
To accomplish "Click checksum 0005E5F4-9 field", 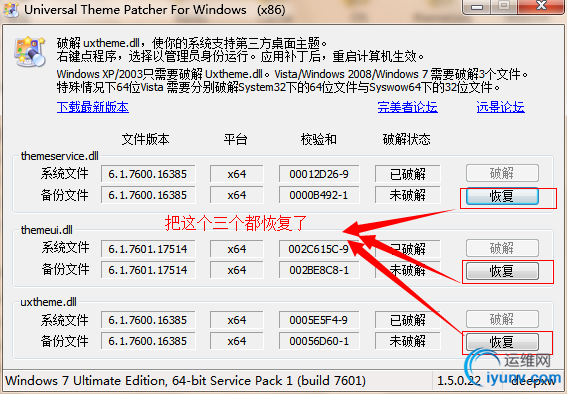I will pos(319,320).
